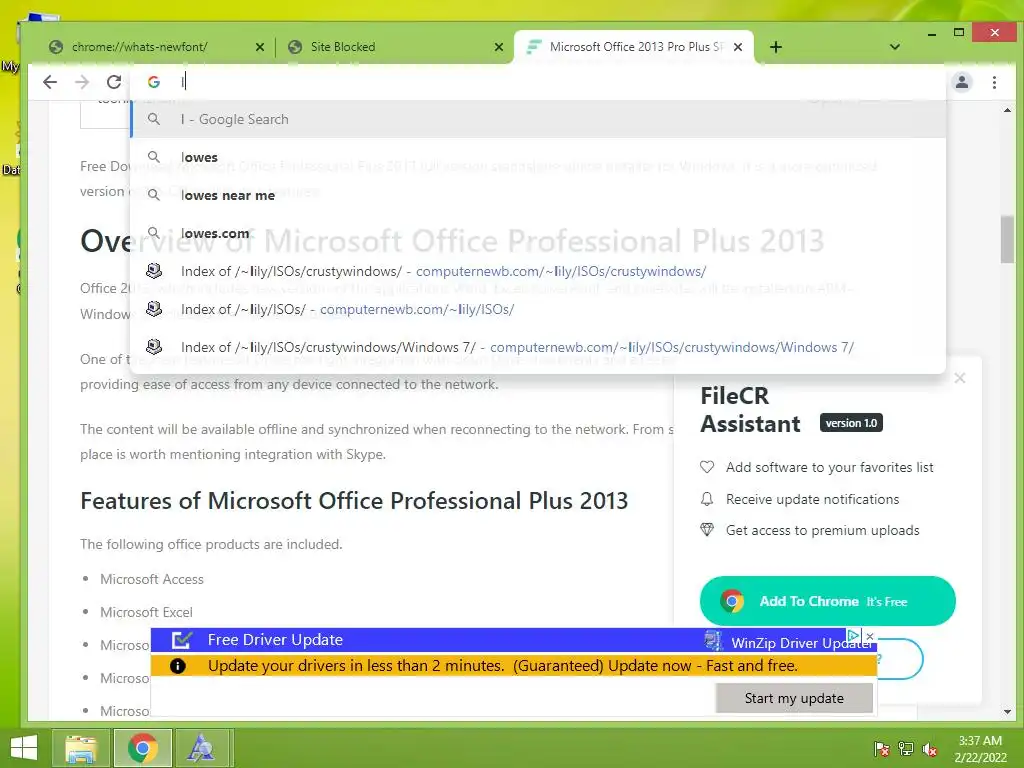Image resolution: width=1024 pixels, height=768 pixels.
Task: Close the Microsoft Office 2013 tab
Action: [x=738, y=47]
